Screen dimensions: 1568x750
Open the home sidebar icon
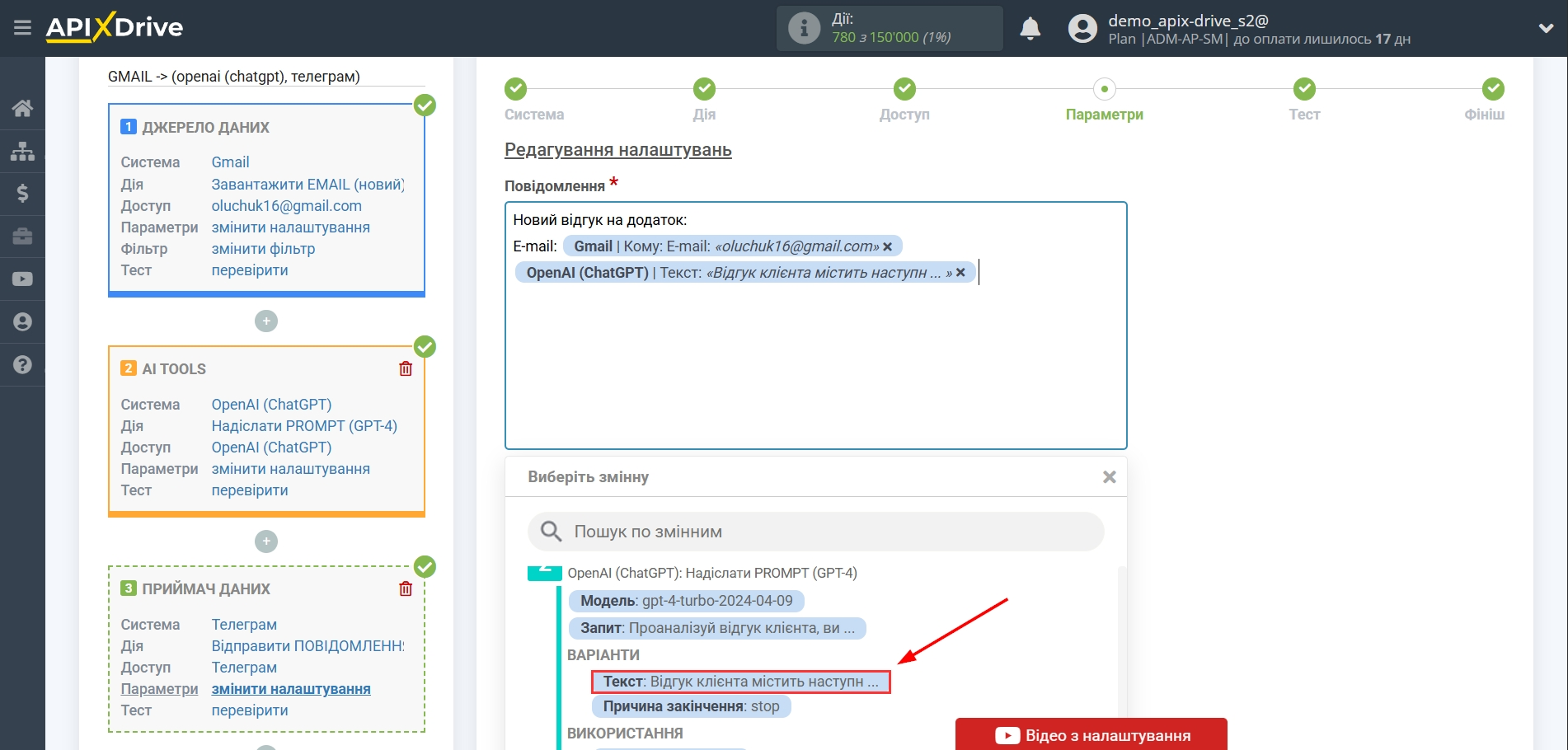point(22,108)
